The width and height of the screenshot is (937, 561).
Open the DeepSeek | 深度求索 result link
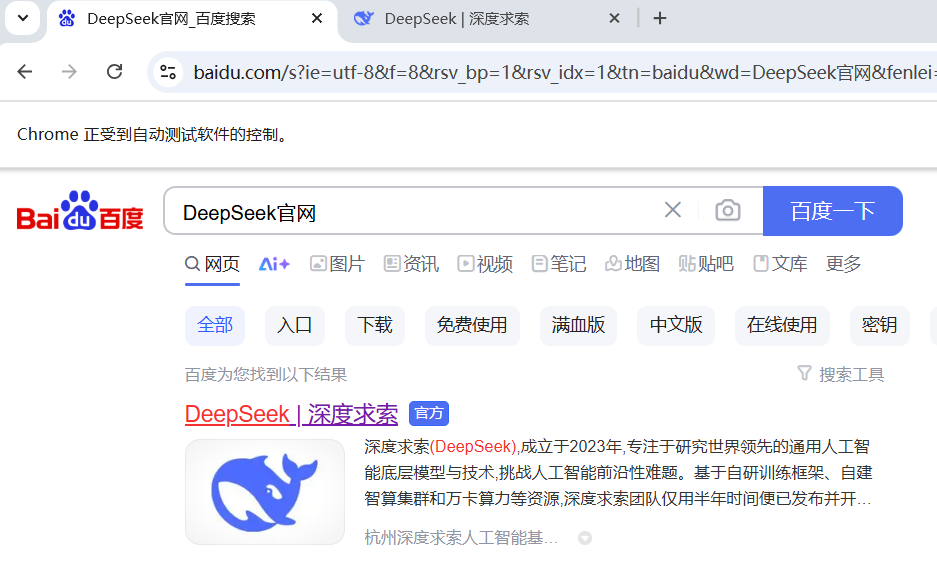point(291,414)
